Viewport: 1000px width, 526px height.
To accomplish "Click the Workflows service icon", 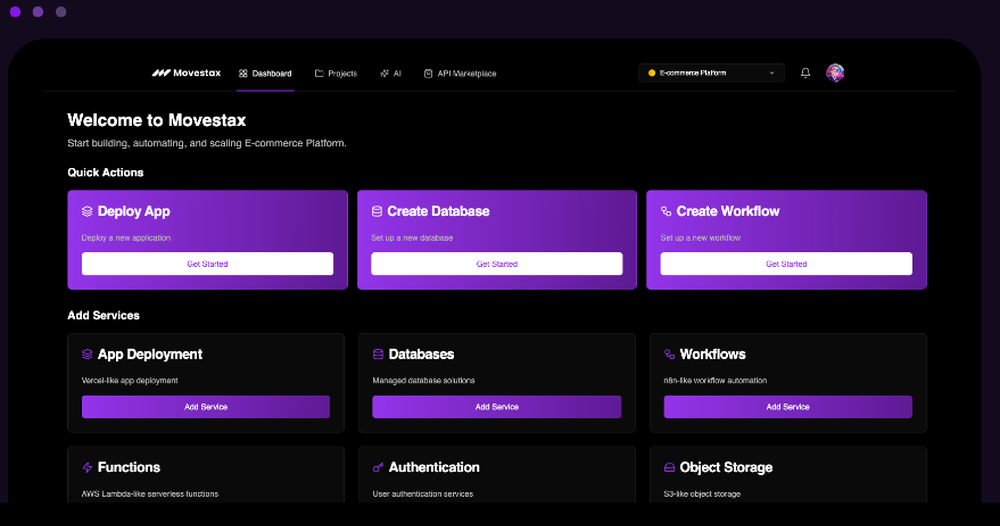I will point(669,355).
